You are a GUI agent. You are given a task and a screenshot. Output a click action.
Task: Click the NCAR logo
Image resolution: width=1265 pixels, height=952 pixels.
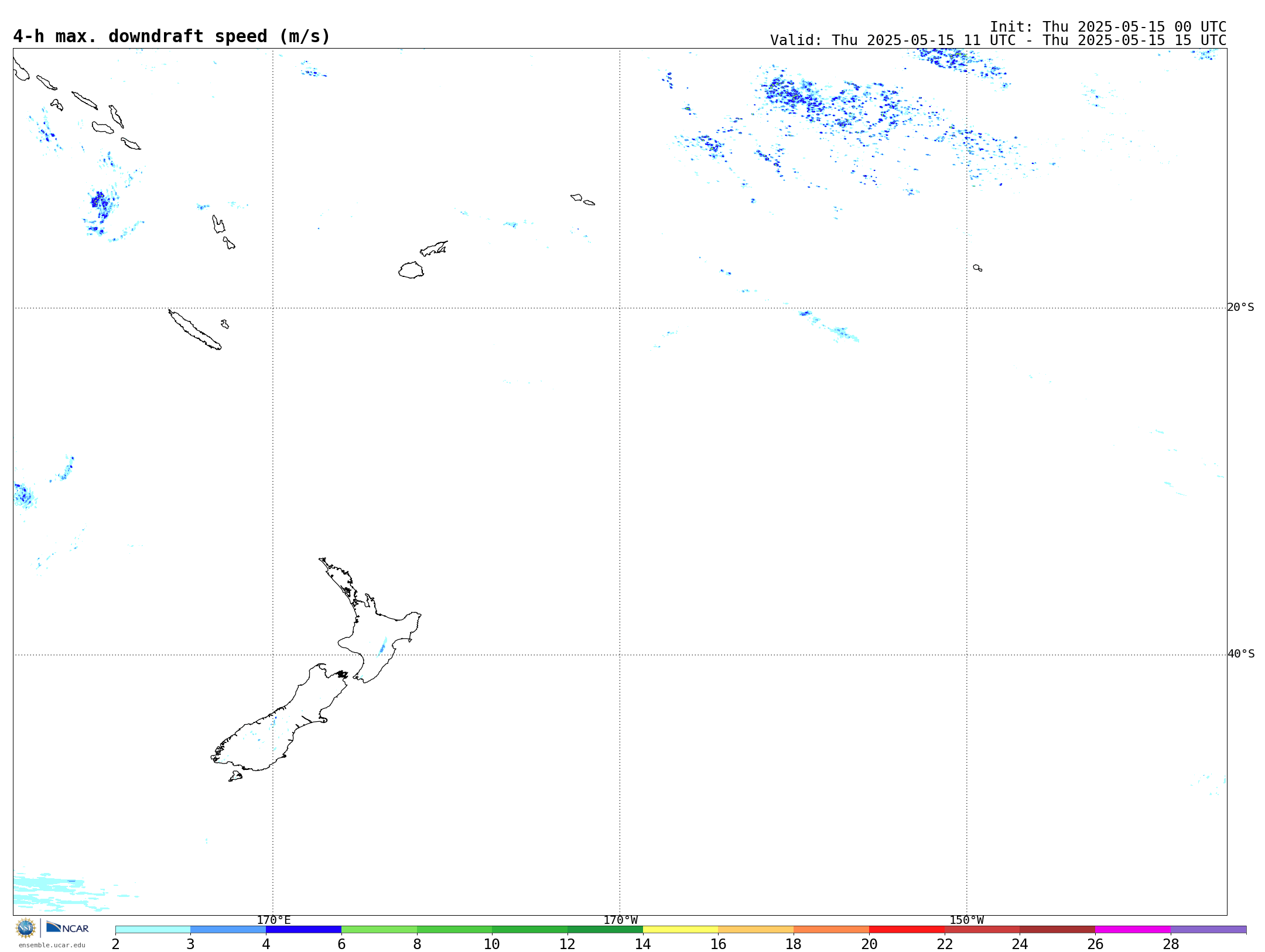pyautogui.click(x=67, y=927)
